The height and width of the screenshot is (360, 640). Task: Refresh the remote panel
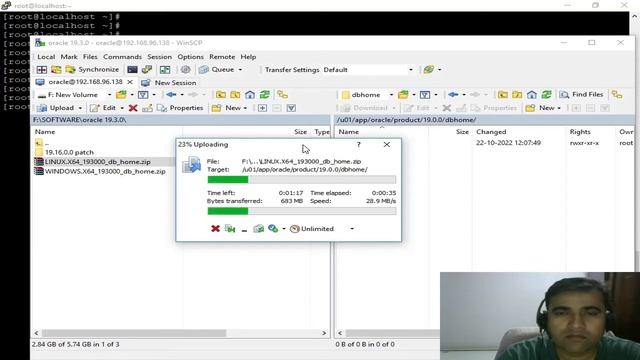tap(547, 95)
